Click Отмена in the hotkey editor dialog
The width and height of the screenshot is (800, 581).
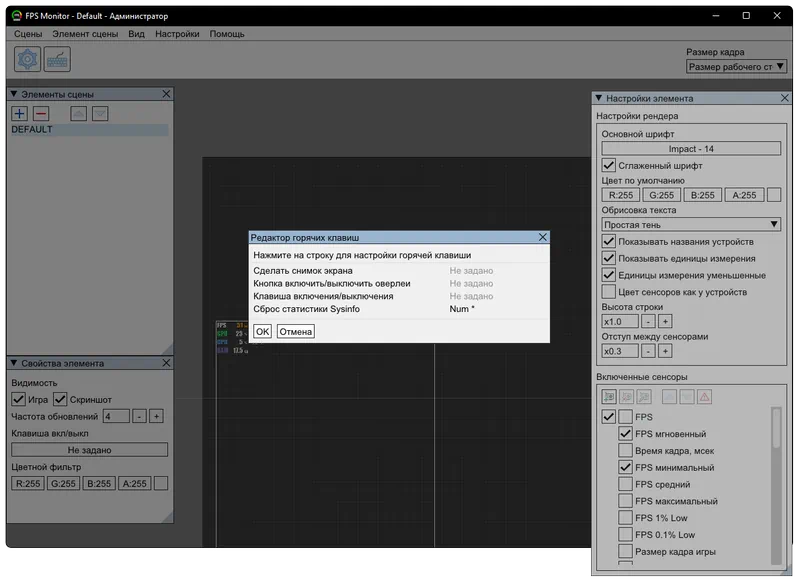coord(295,331)
